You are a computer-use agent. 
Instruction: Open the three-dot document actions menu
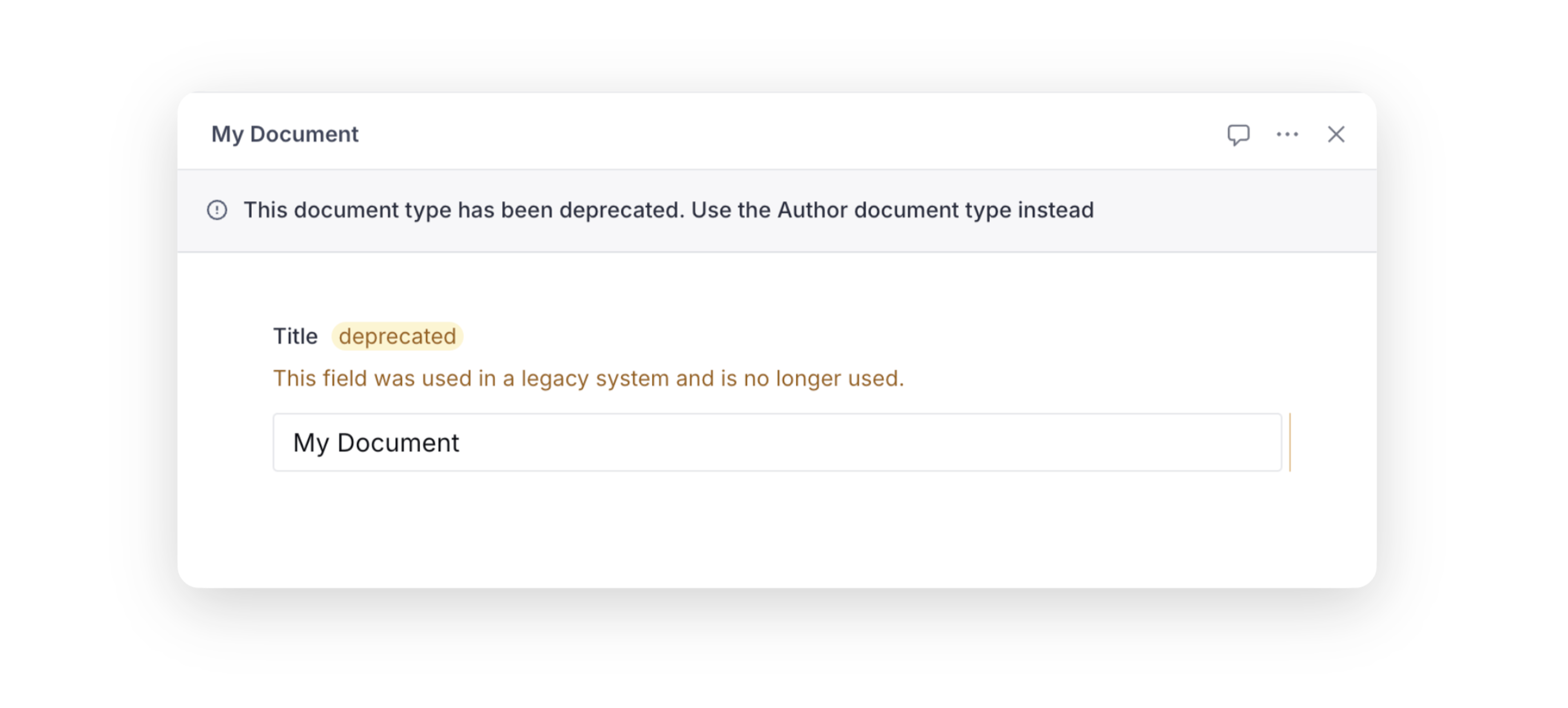pyautogui.click(x=1287, y=134)
